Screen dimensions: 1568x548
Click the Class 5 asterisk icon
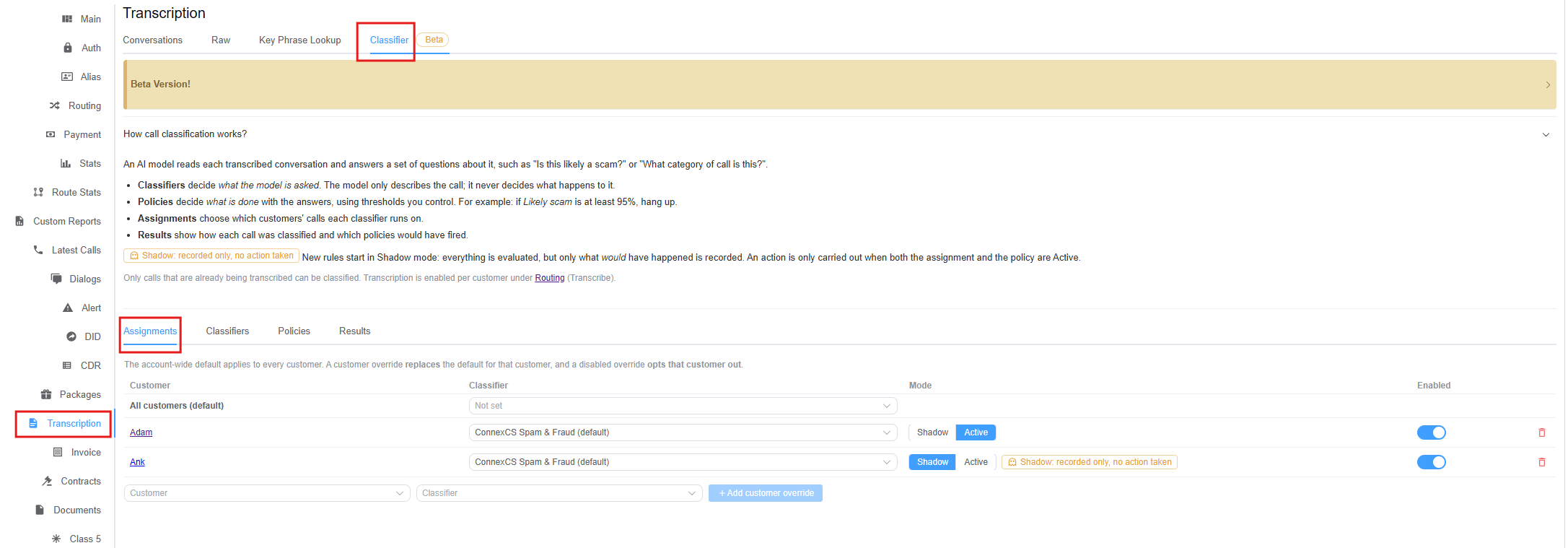click(56, 539)
